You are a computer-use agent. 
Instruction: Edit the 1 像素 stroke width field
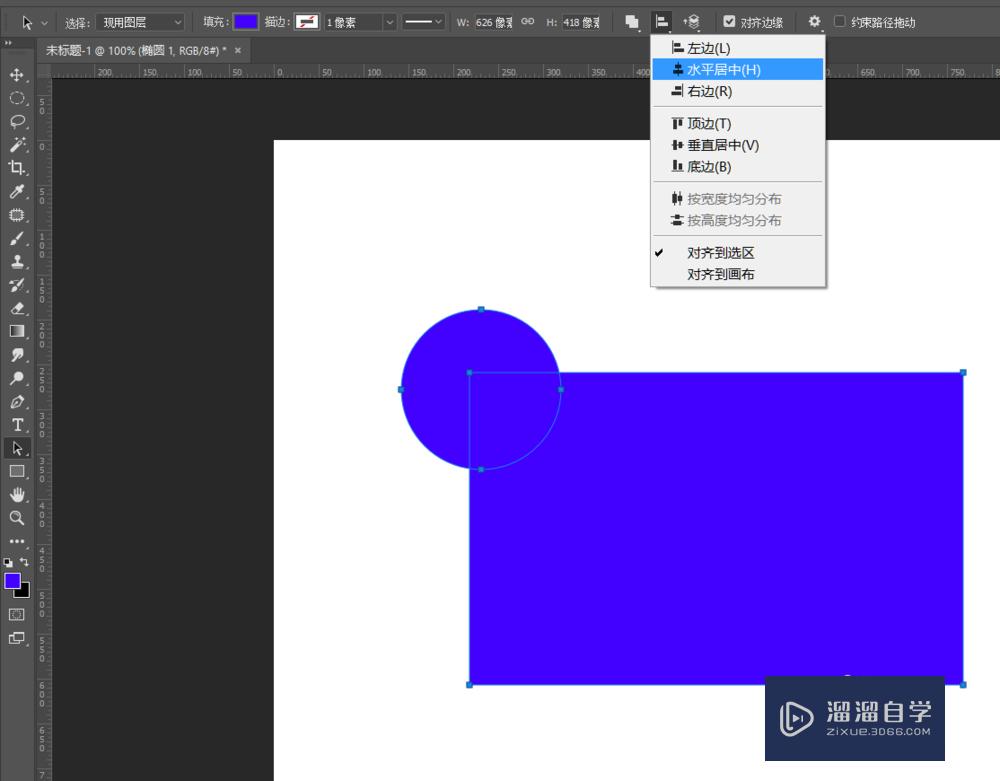pyautogui.click(x=353, y=22)
